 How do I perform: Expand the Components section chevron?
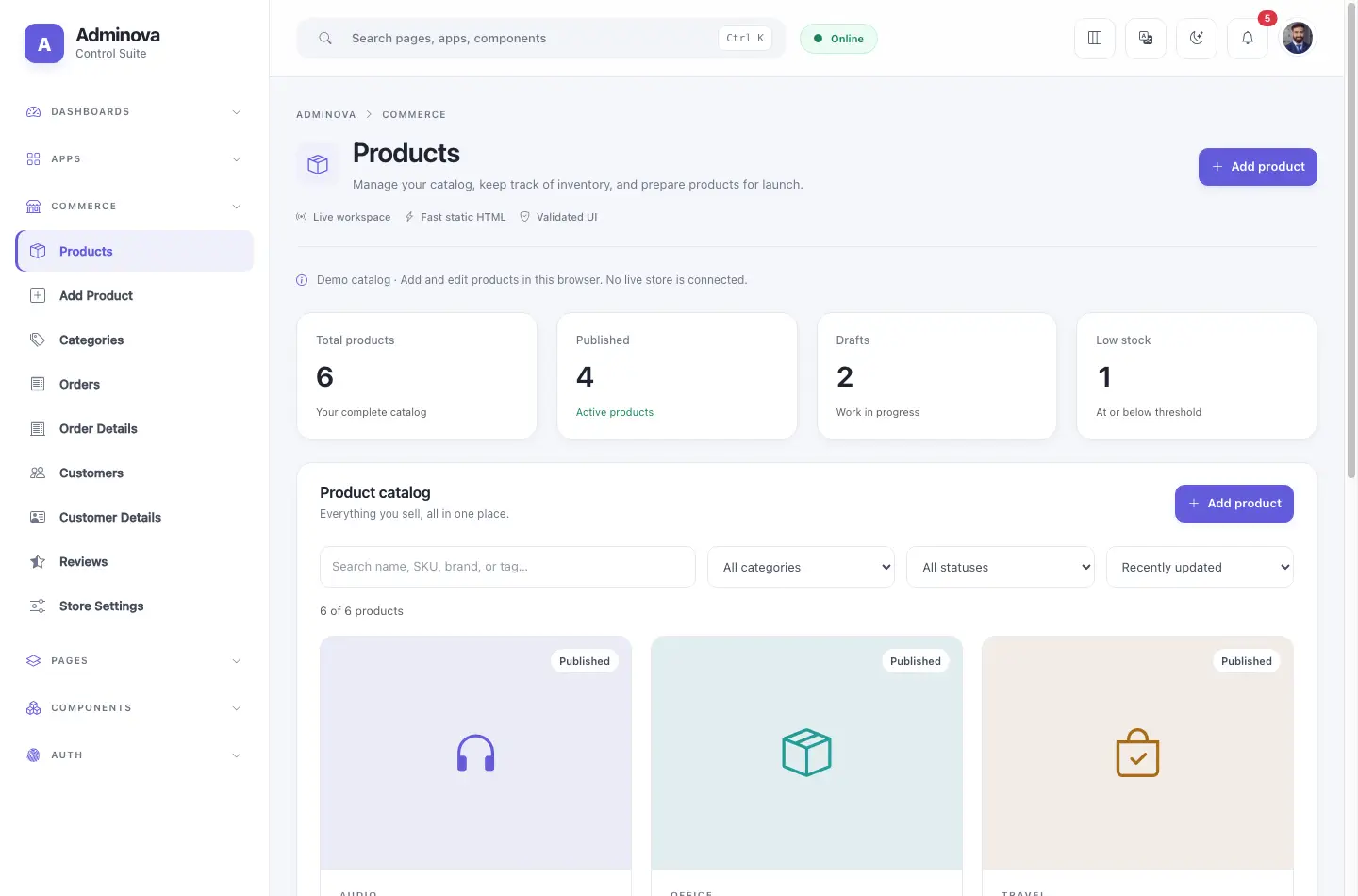237,708
